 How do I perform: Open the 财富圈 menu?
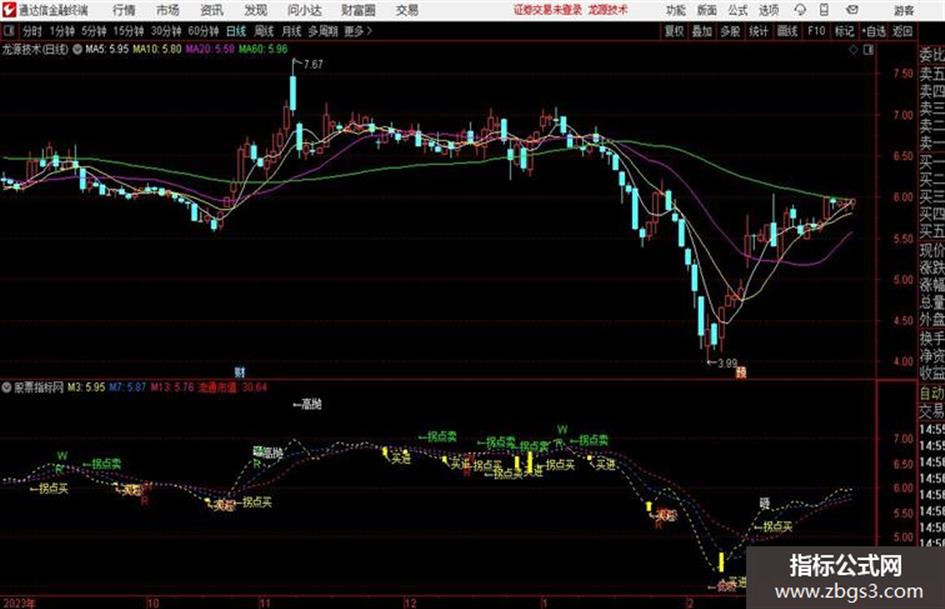(358, 10)
